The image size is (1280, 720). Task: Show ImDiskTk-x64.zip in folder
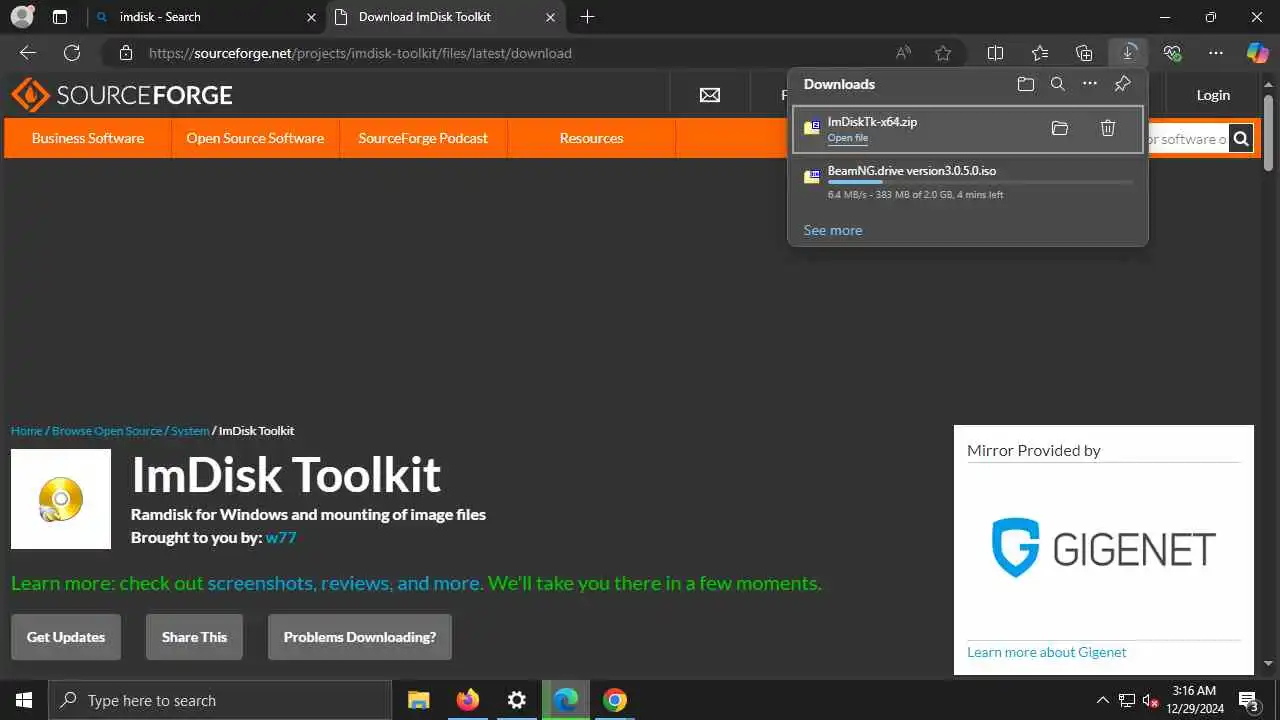[1060, 128]
